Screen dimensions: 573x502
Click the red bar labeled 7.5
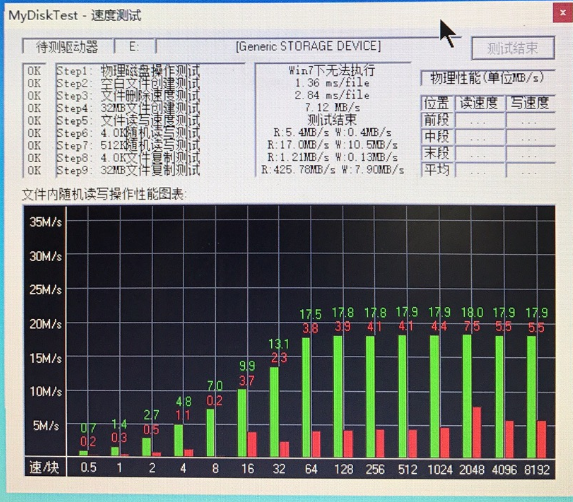pyautogui.click(x=476, y=432)
